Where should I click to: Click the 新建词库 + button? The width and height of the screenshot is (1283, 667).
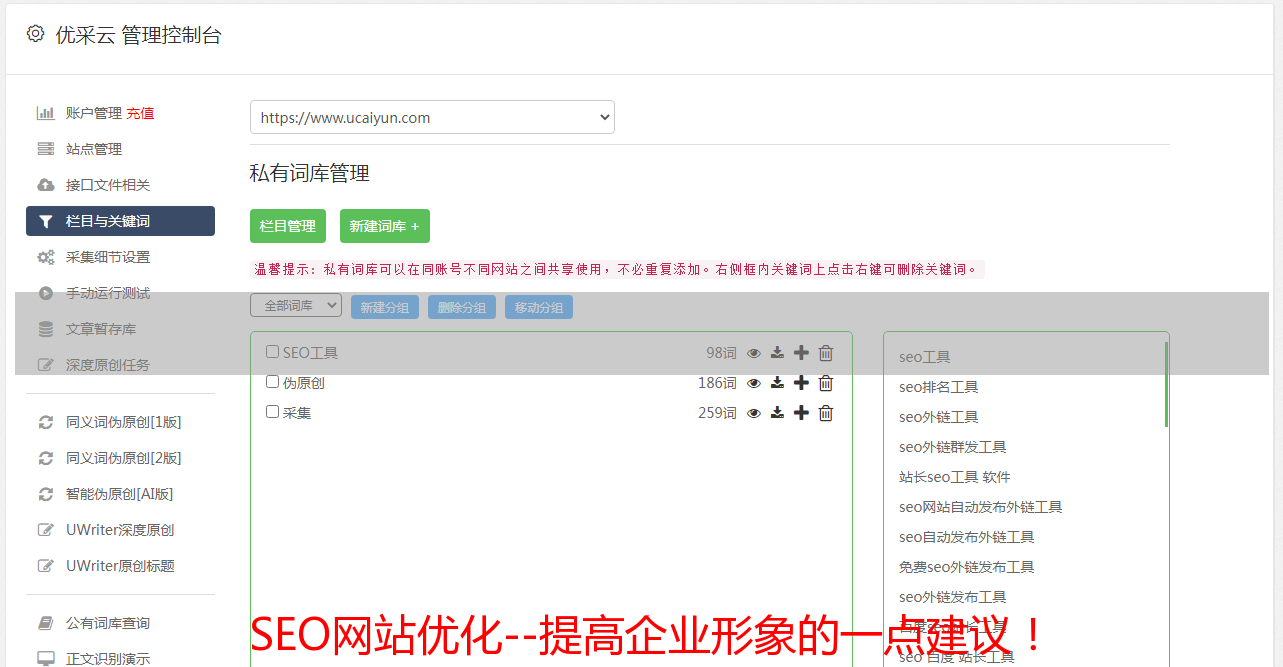coord(385,226)
